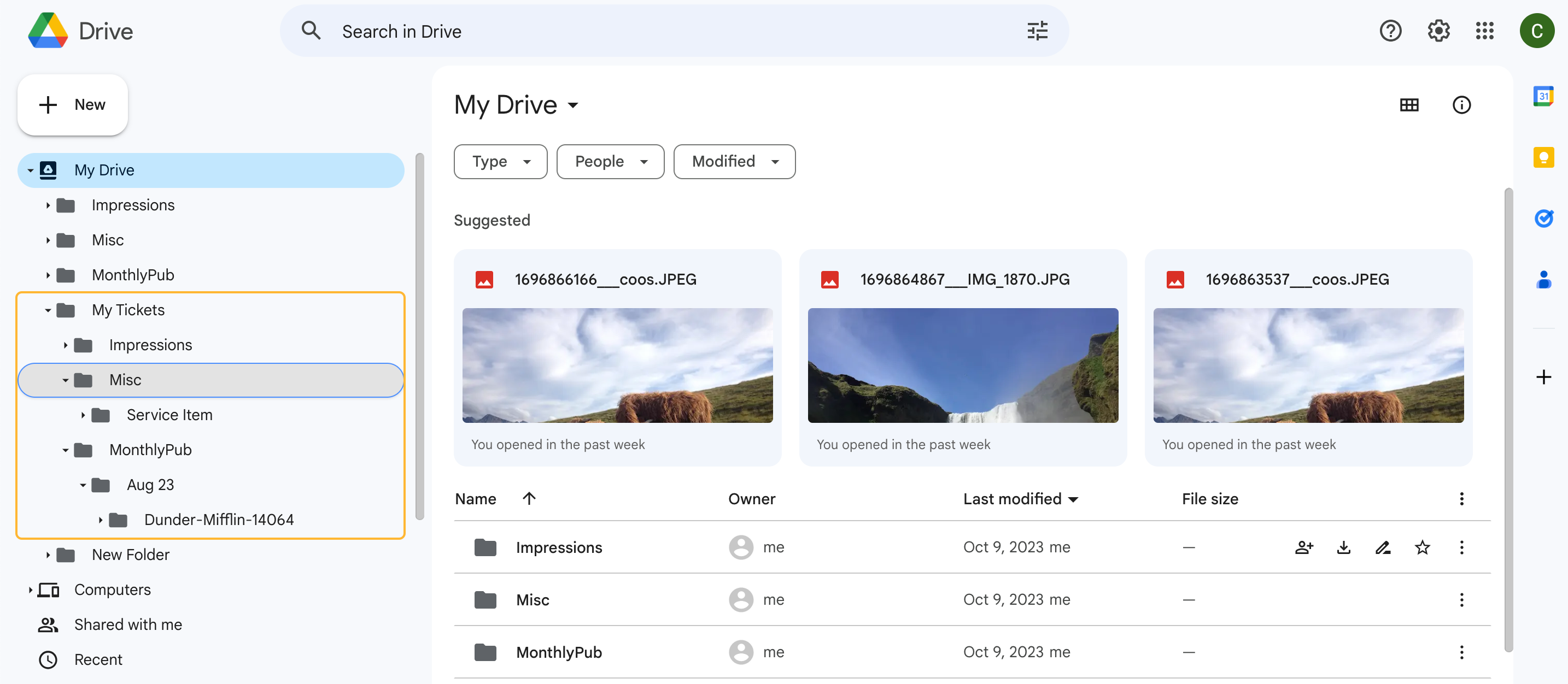Open the Help and support icon
Viewport: 1568px width, 684px height.
coord(1390,31)
